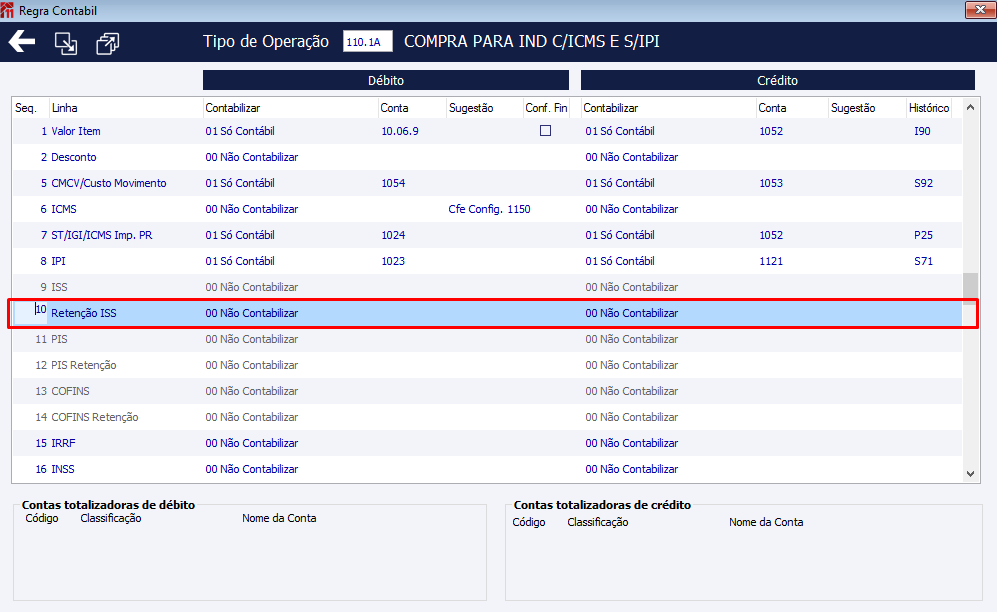
Task: Select the PIS Retenção row
Action: pos(487,365)
